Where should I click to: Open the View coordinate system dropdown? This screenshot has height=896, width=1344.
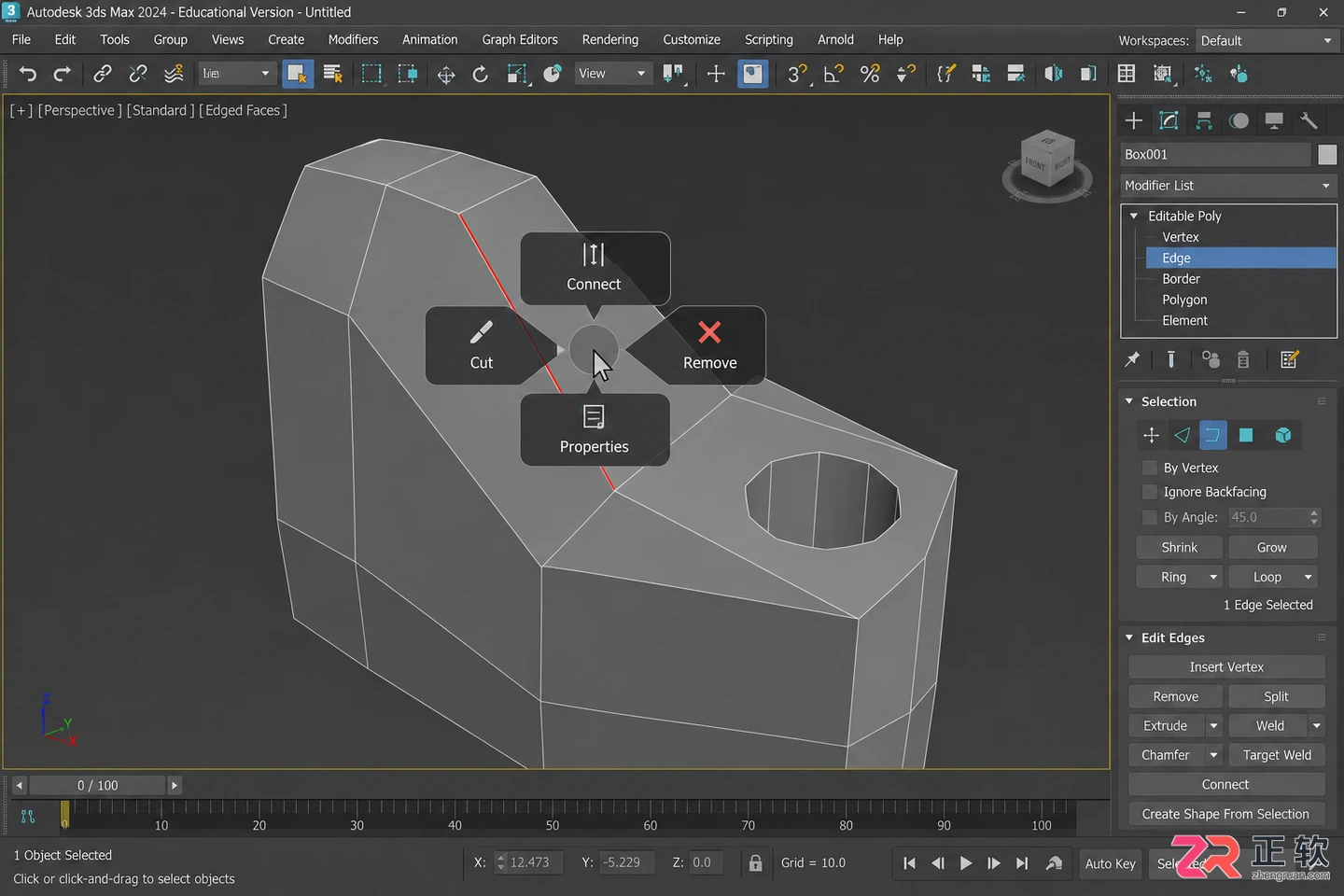[612, 74]
